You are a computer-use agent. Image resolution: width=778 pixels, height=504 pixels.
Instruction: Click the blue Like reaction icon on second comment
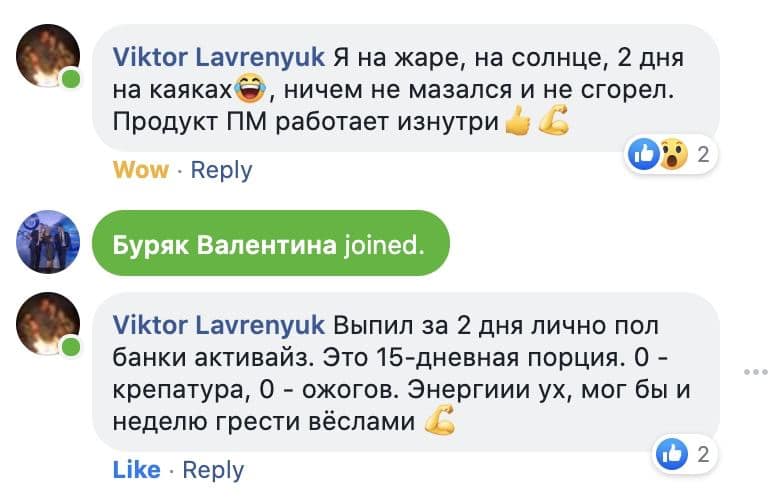click(671, 455)
